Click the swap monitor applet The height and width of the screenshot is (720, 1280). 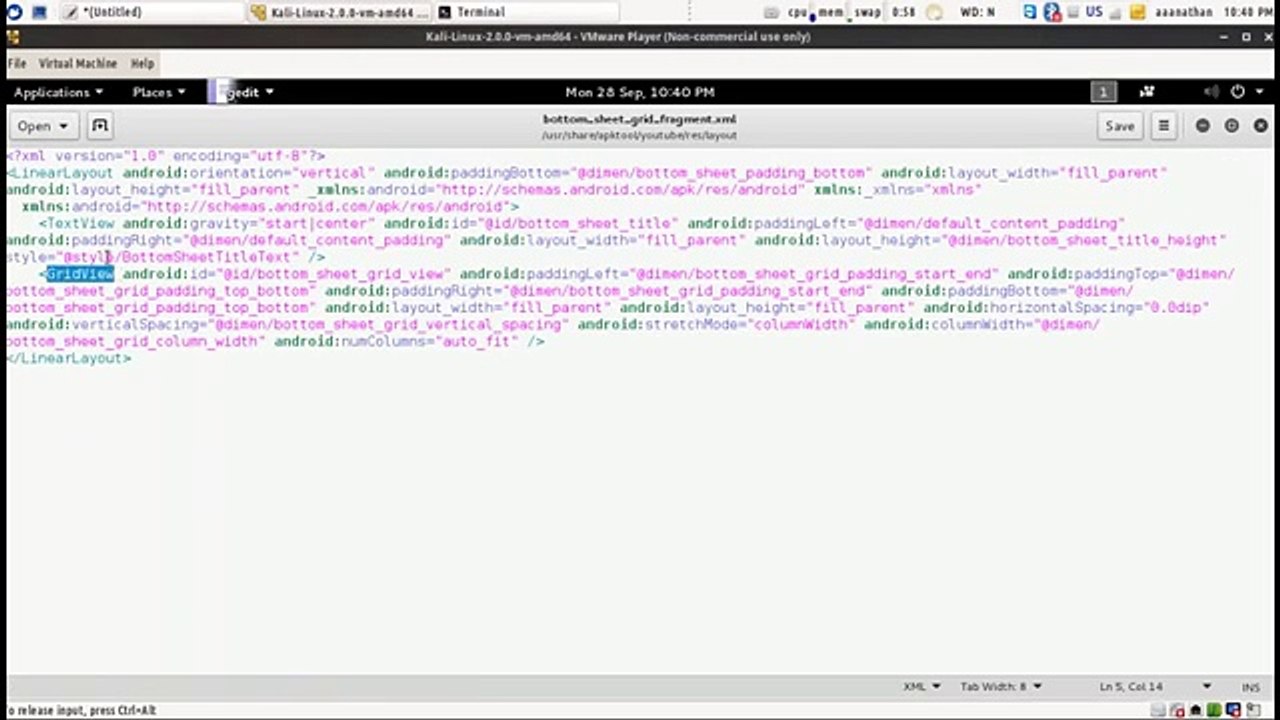click(x=865, y=12)
